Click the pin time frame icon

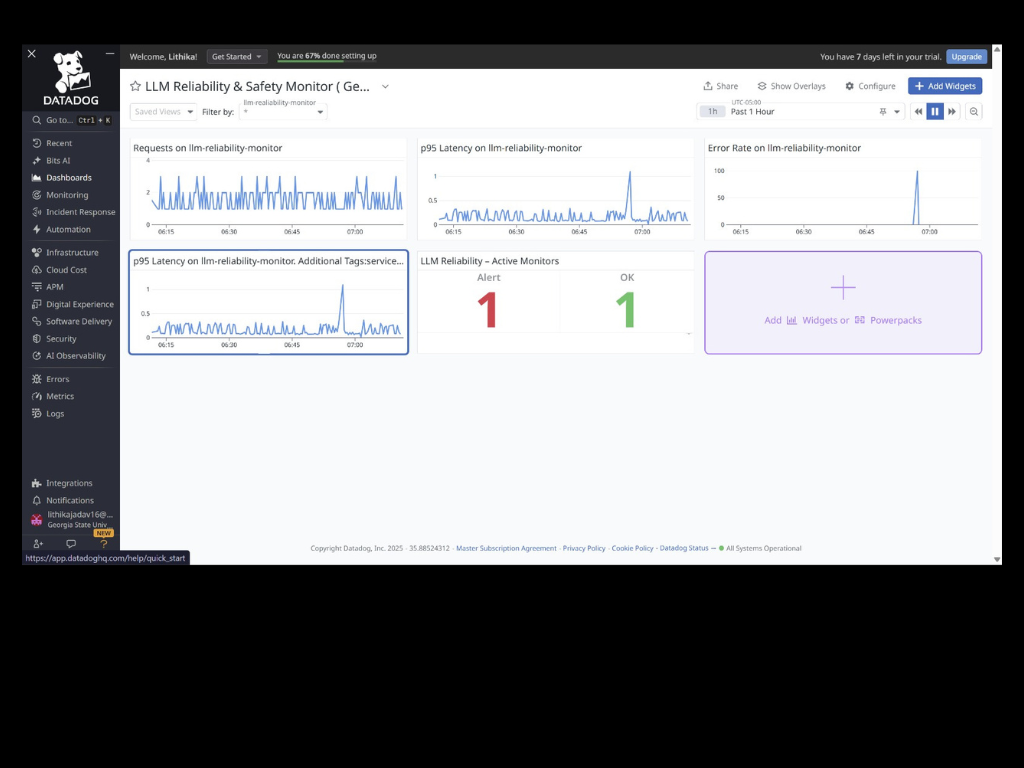[883, 112]
